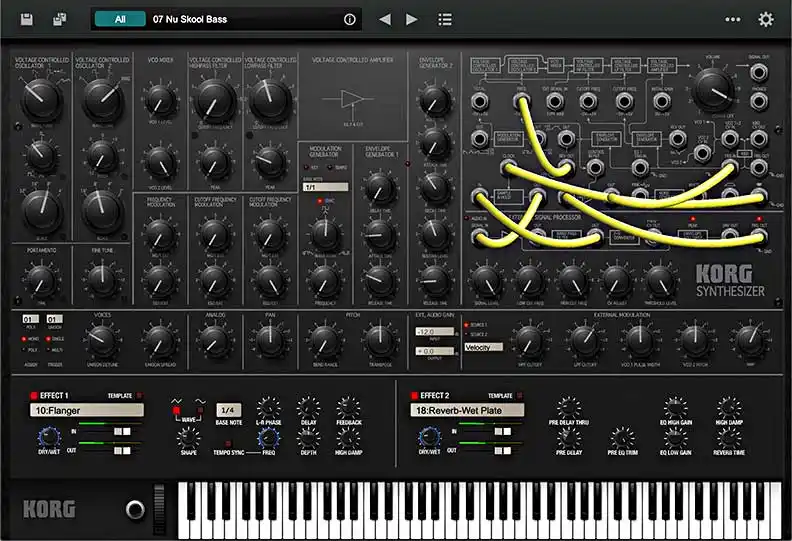The width and height of the screenshot is (792, 541).
Task: Click the +0.0 output gain field
Action: 434,351
